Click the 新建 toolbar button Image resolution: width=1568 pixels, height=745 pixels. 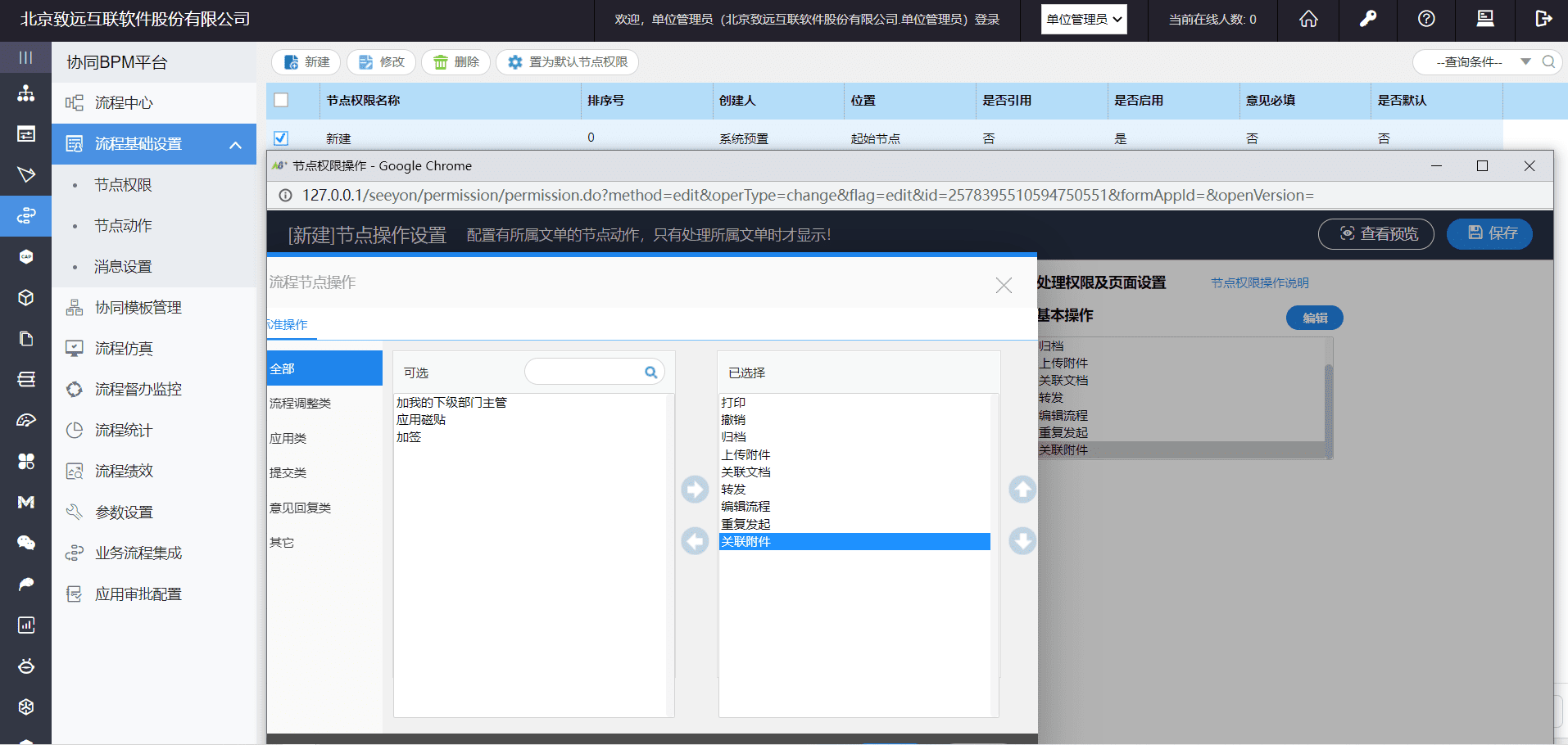pyautogui.click(x=306, y=62)
